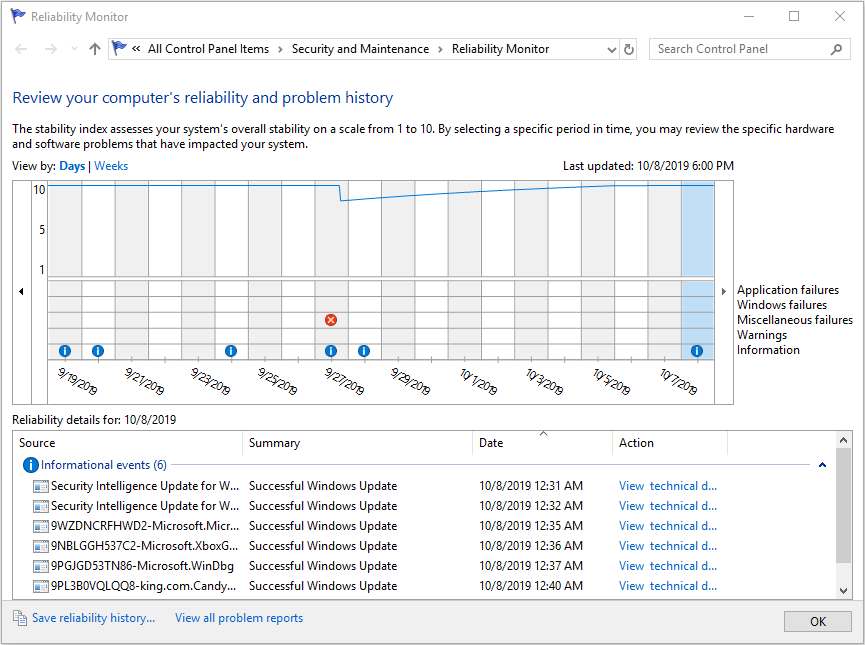Click the Reliability Monitor title bar flag icon

coord(18,17)
